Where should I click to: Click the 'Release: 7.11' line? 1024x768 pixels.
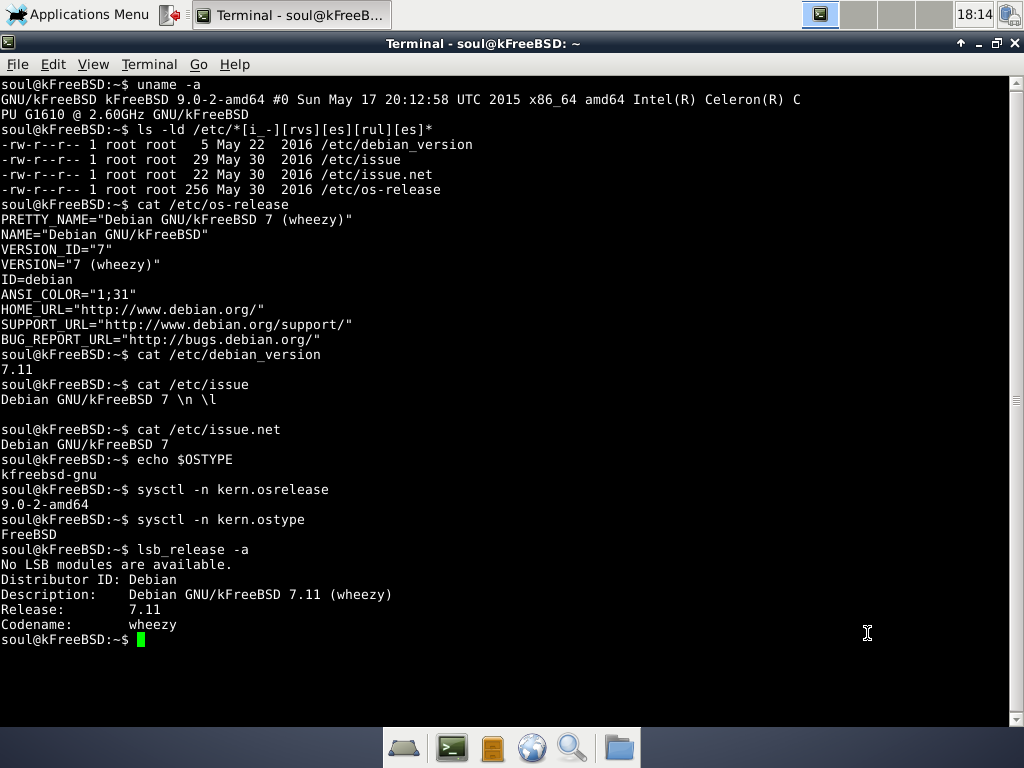pos(80,611)
